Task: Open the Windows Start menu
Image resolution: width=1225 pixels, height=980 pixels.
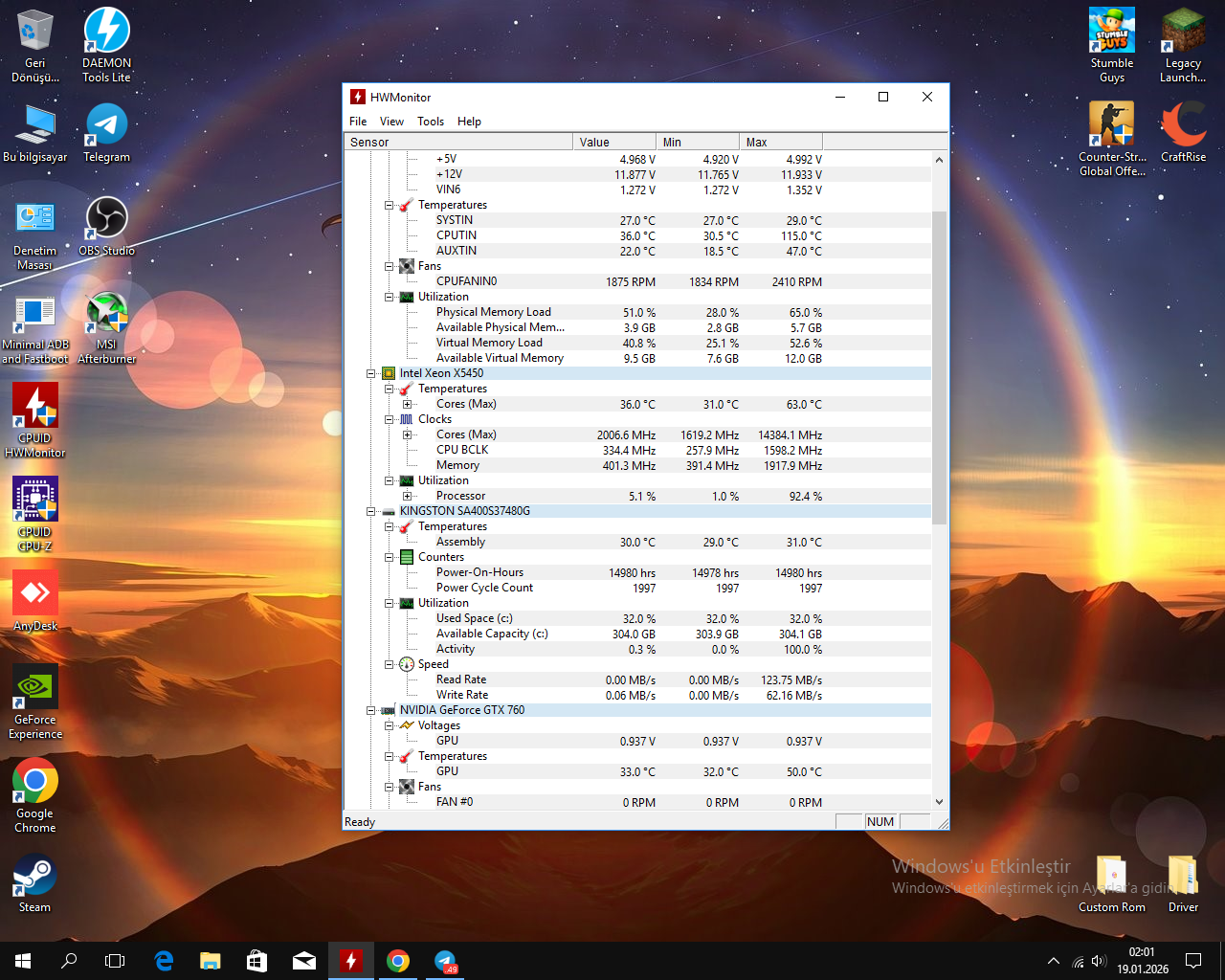Action: coord(23,961)
